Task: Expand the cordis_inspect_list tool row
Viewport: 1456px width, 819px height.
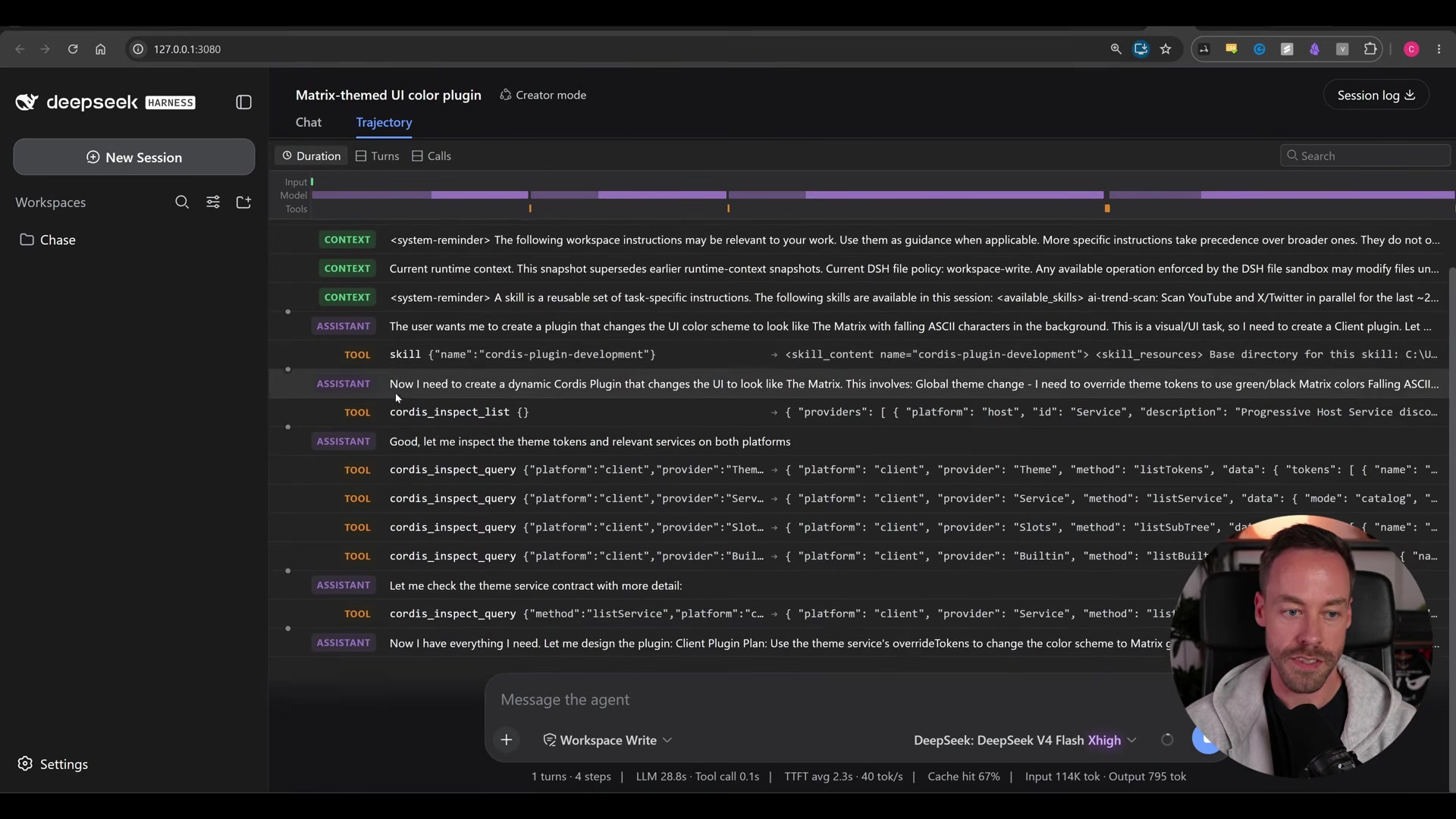Action: coord(858,413)
